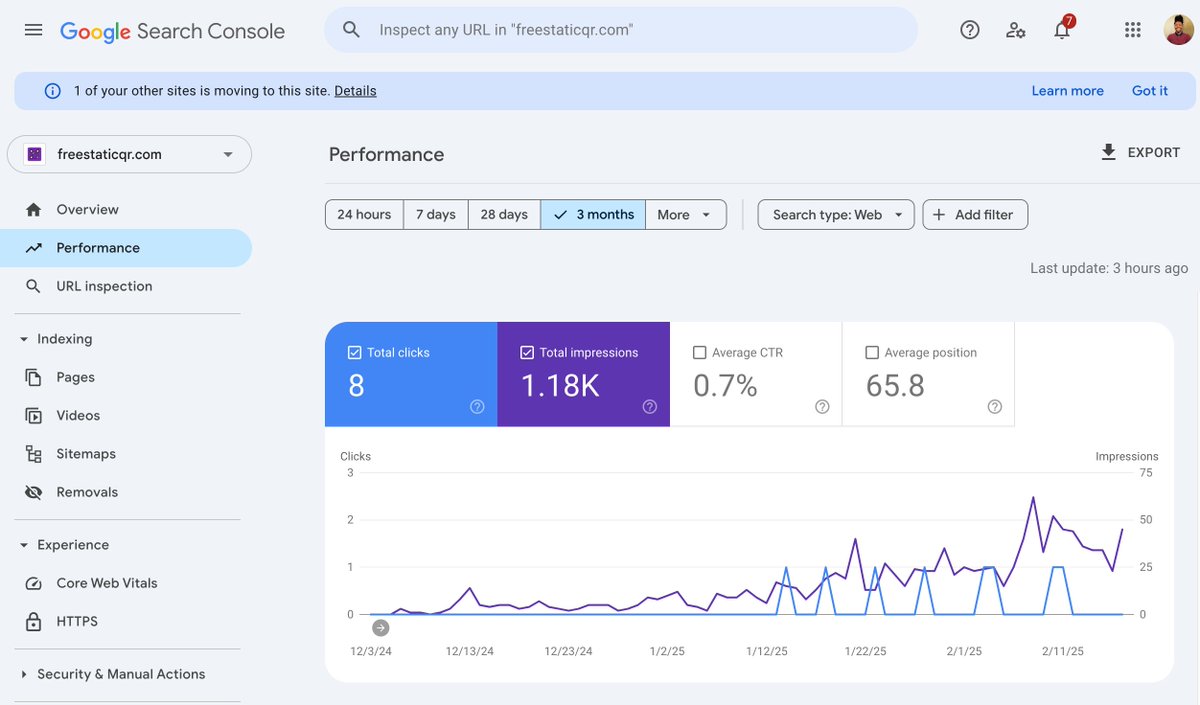This screenshot has height=705, width=1200.
Task: Click the Google Search Console logo
Action: click(x=172, y=31)
